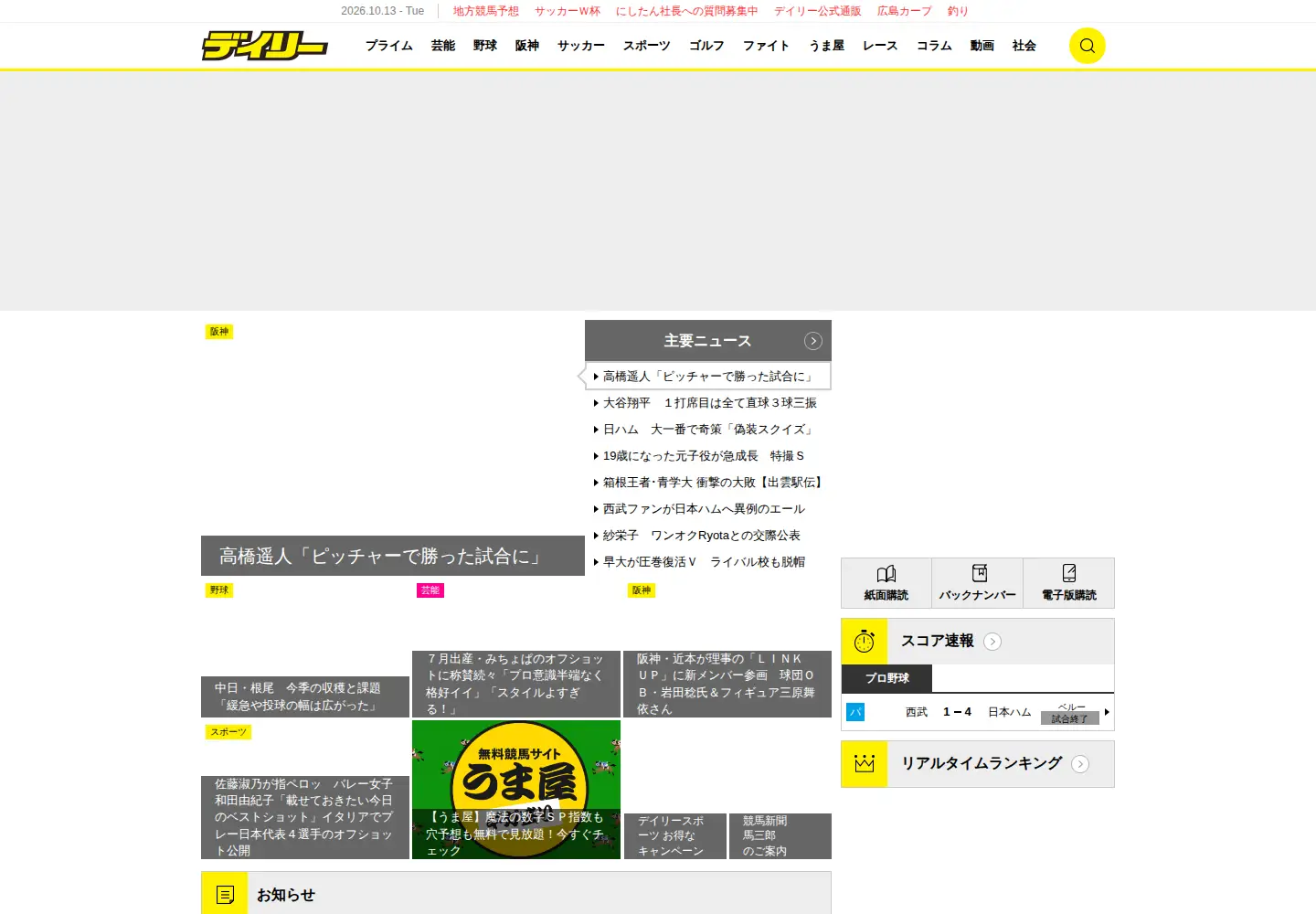Viewport: 1316px width, 914px height.
Task: Click the yellow search magnifier icon
Action: [x=1088, y=46]
